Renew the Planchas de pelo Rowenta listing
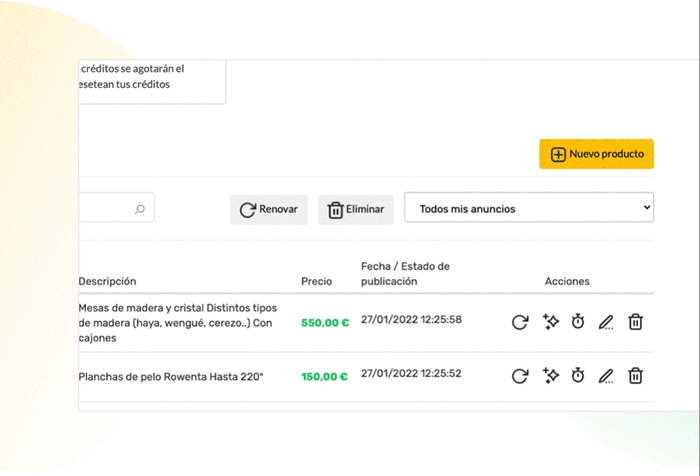This screenshot has height=476, width=700. tap(520, 376)
